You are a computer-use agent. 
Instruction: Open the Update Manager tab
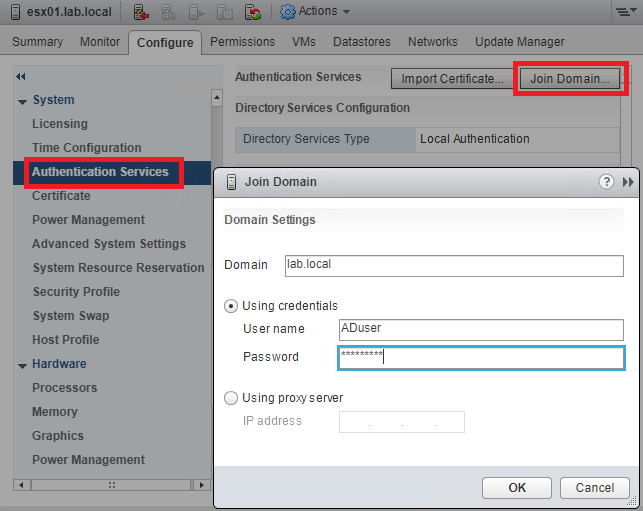(x=520, y=42)
